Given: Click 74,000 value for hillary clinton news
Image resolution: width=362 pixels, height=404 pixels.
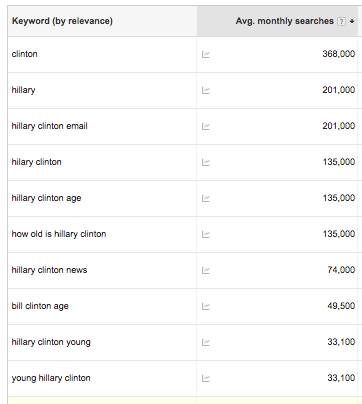Looking at the screenshot, I should click(x=341, y=270).
